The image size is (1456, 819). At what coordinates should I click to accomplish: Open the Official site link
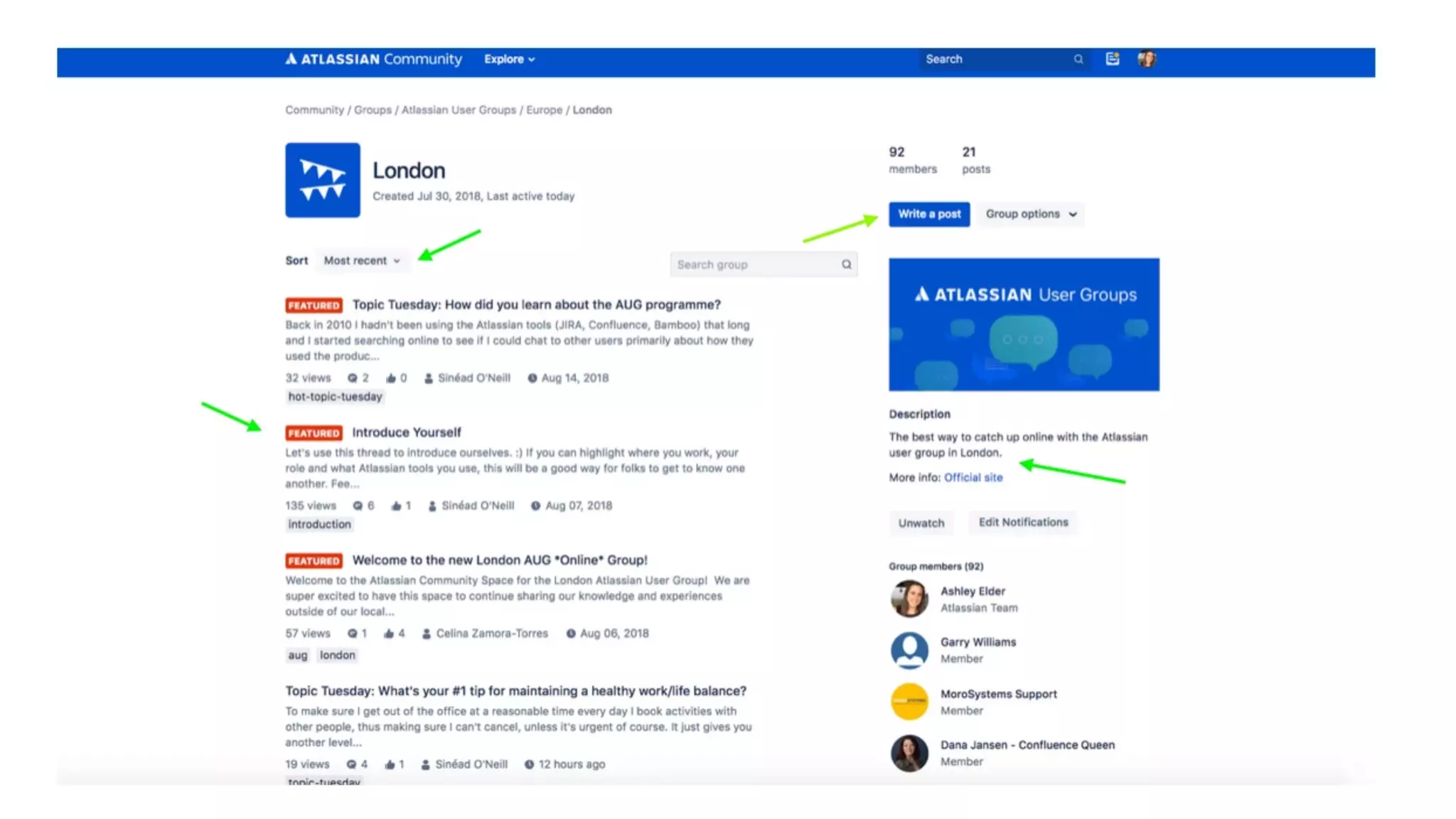pos(973,478)
